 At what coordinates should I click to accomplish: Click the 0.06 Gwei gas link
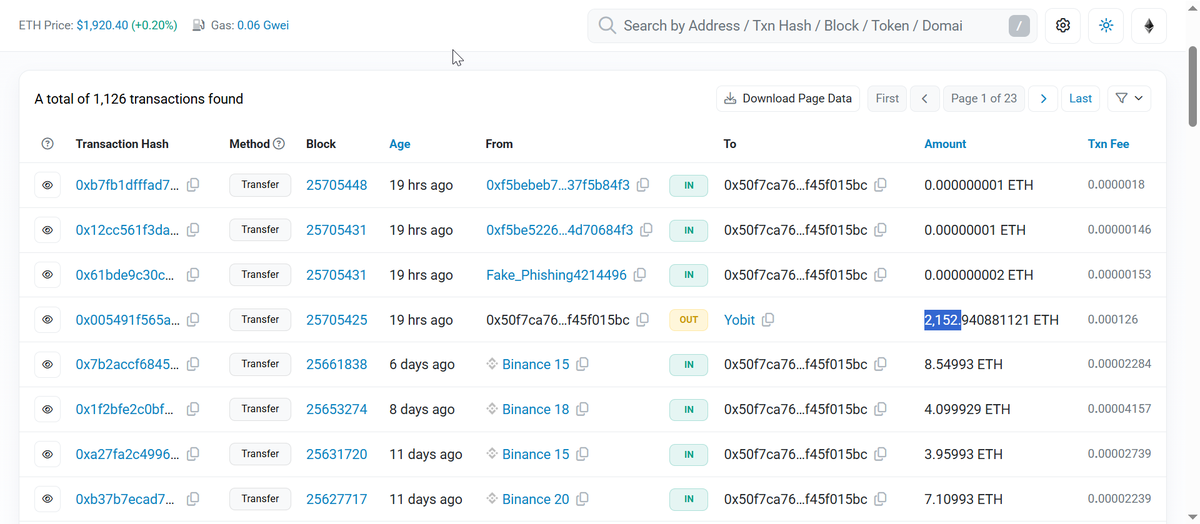coord(263,25)
